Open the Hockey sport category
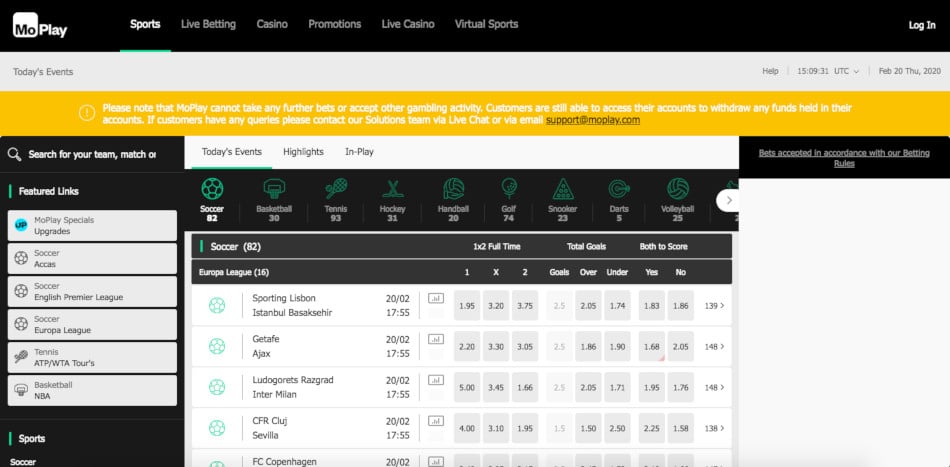The height and width of the screenshot is (467, 950). pos(392,190)
